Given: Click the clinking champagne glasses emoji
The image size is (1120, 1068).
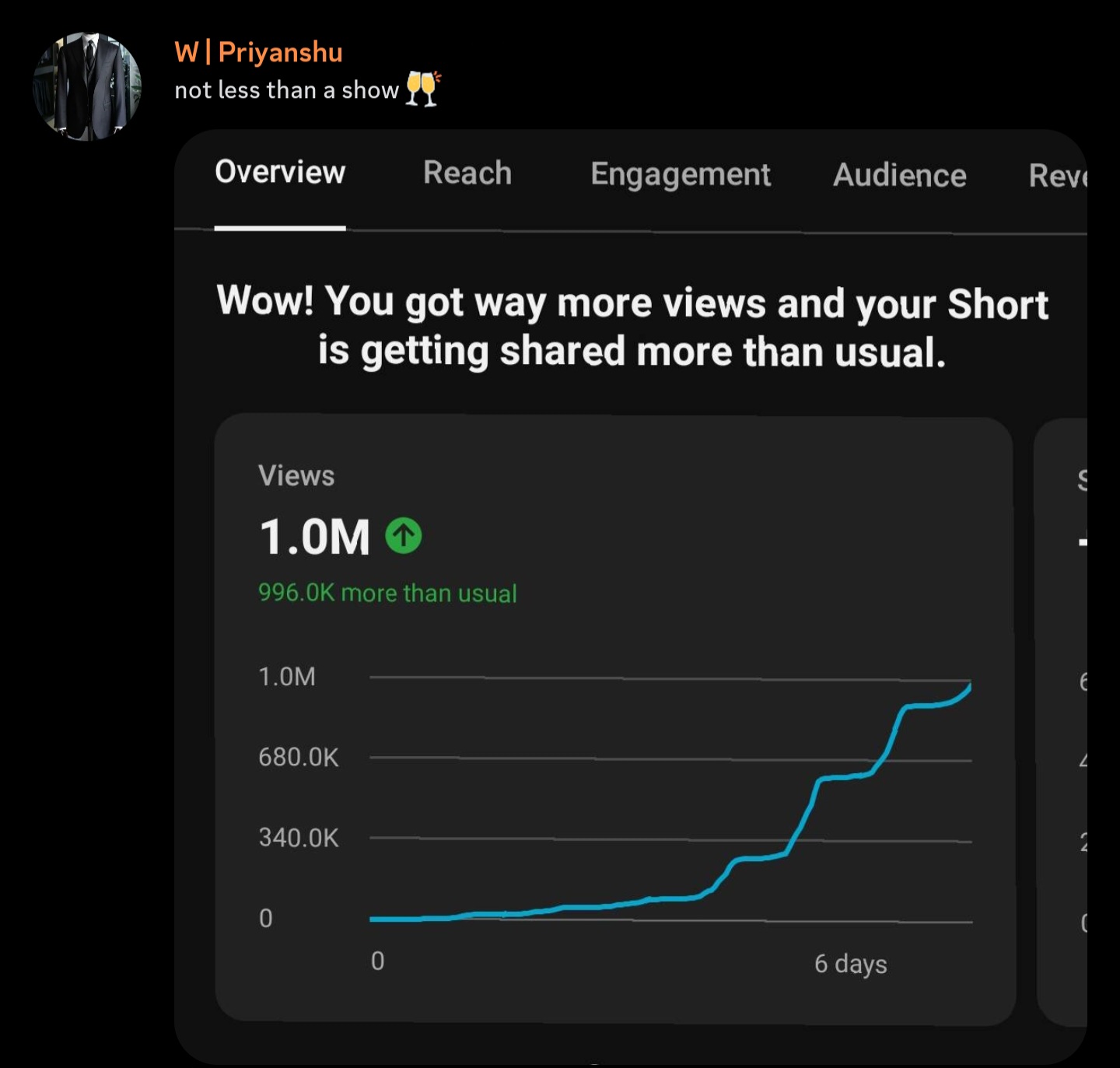Looking at the screenshot, I should [423, 88].
